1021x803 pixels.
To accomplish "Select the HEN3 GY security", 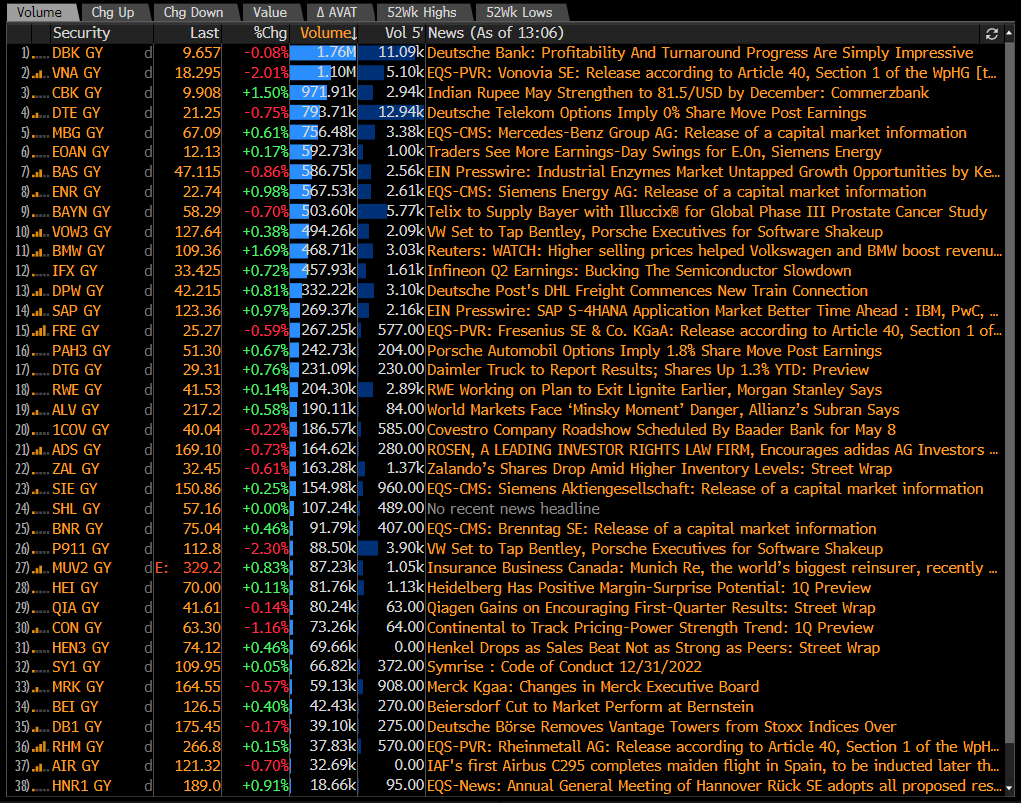I will [x=81, y=648].
